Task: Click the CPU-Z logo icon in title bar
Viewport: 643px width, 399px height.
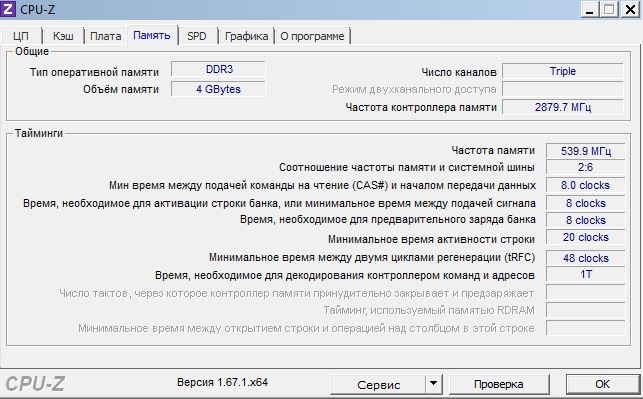Action: (x=8, y=9)
